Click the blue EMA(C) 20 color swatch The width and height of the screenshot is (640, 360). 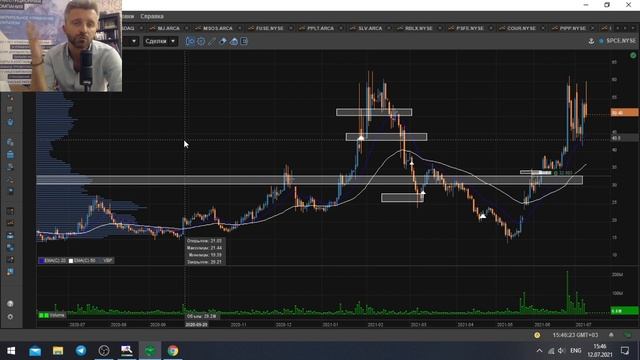pyautogui.click(x=42, y=260)
